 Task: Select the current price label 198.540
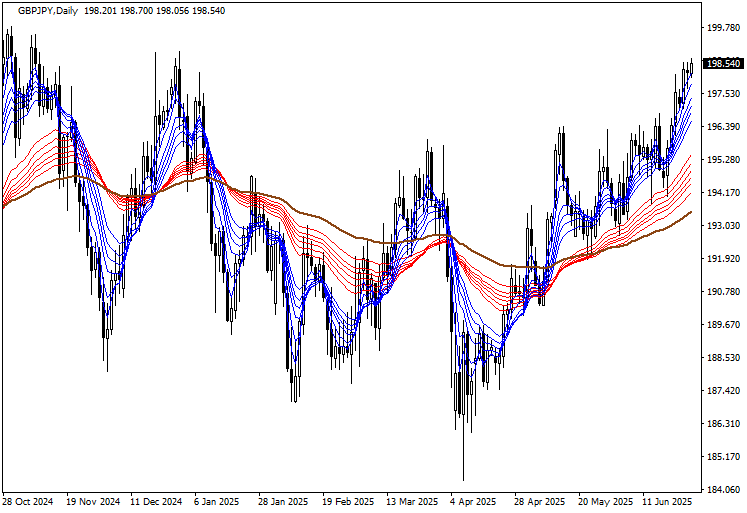[723, 64]
